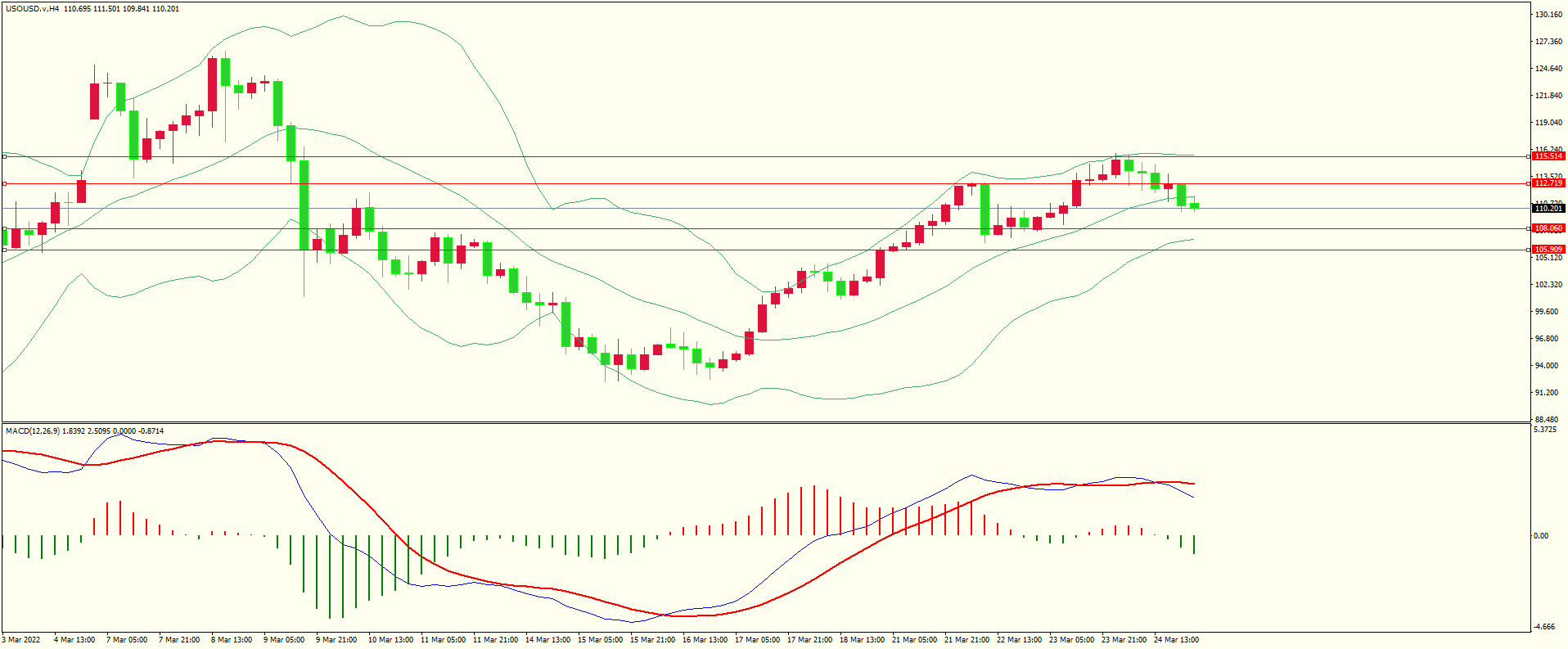Click the 4 Mar 13:00 time label

[74, 640]
